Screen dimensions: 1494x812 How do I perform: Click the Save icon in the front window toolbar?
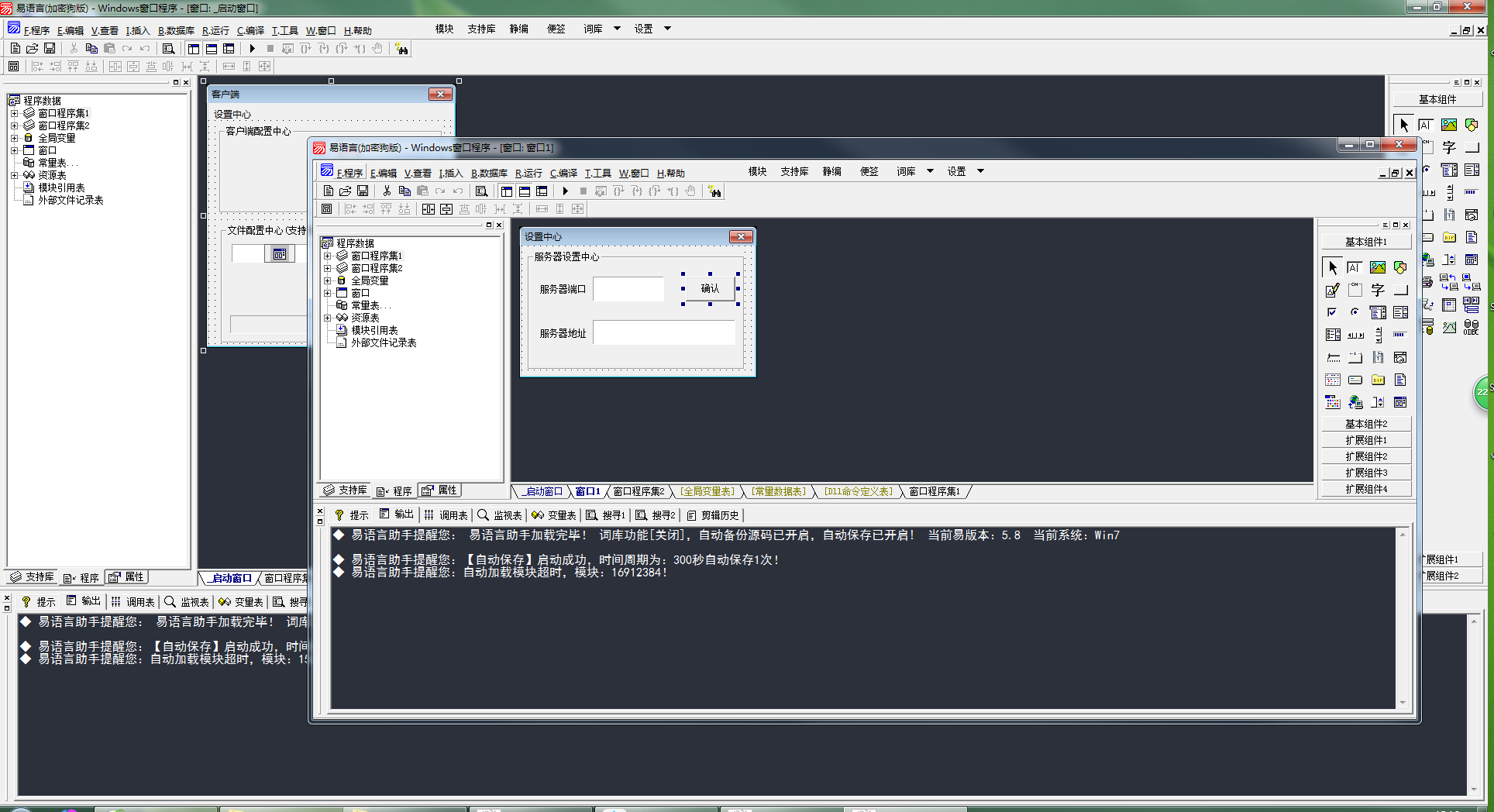tap(363, 191)
